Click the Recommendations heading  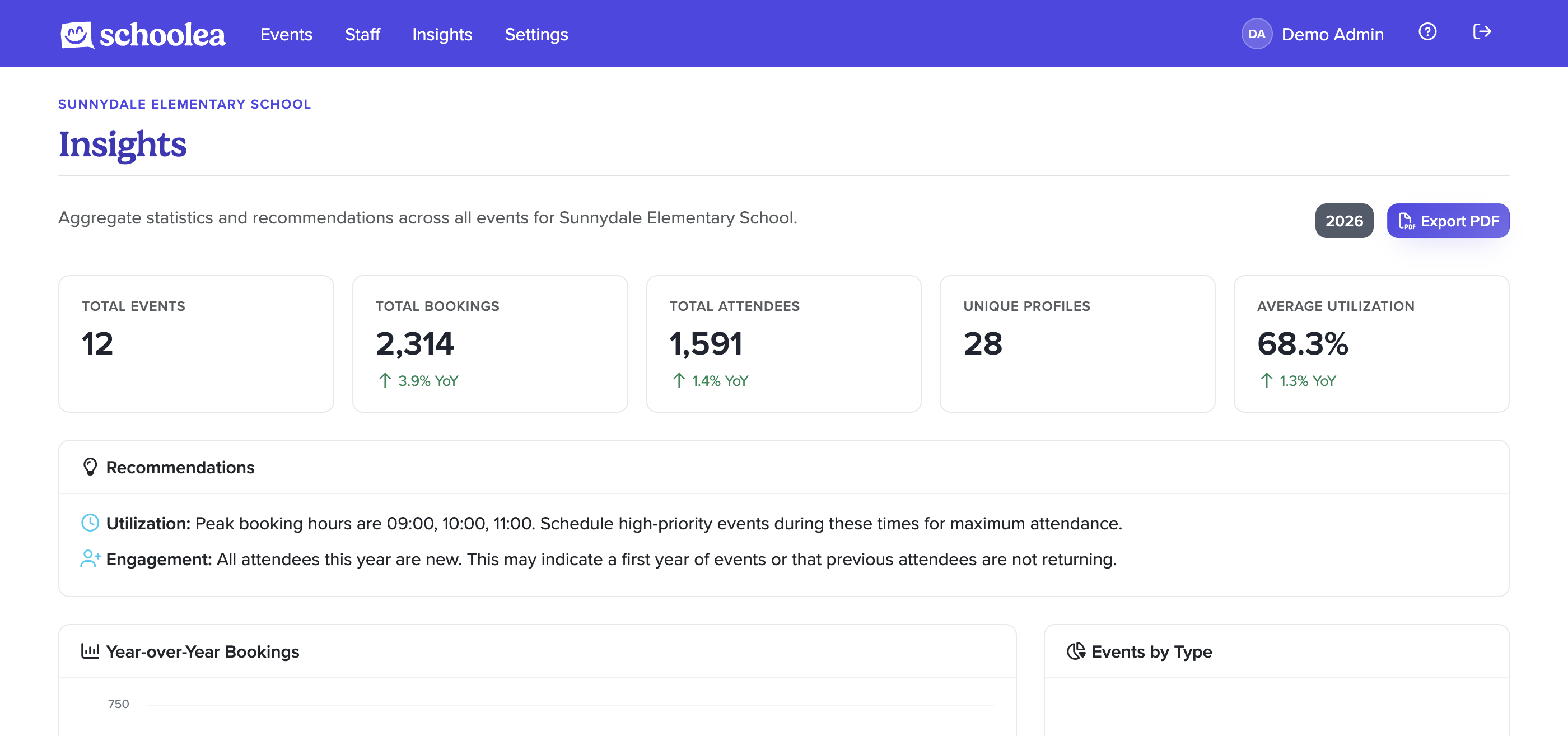pos(180,468)
